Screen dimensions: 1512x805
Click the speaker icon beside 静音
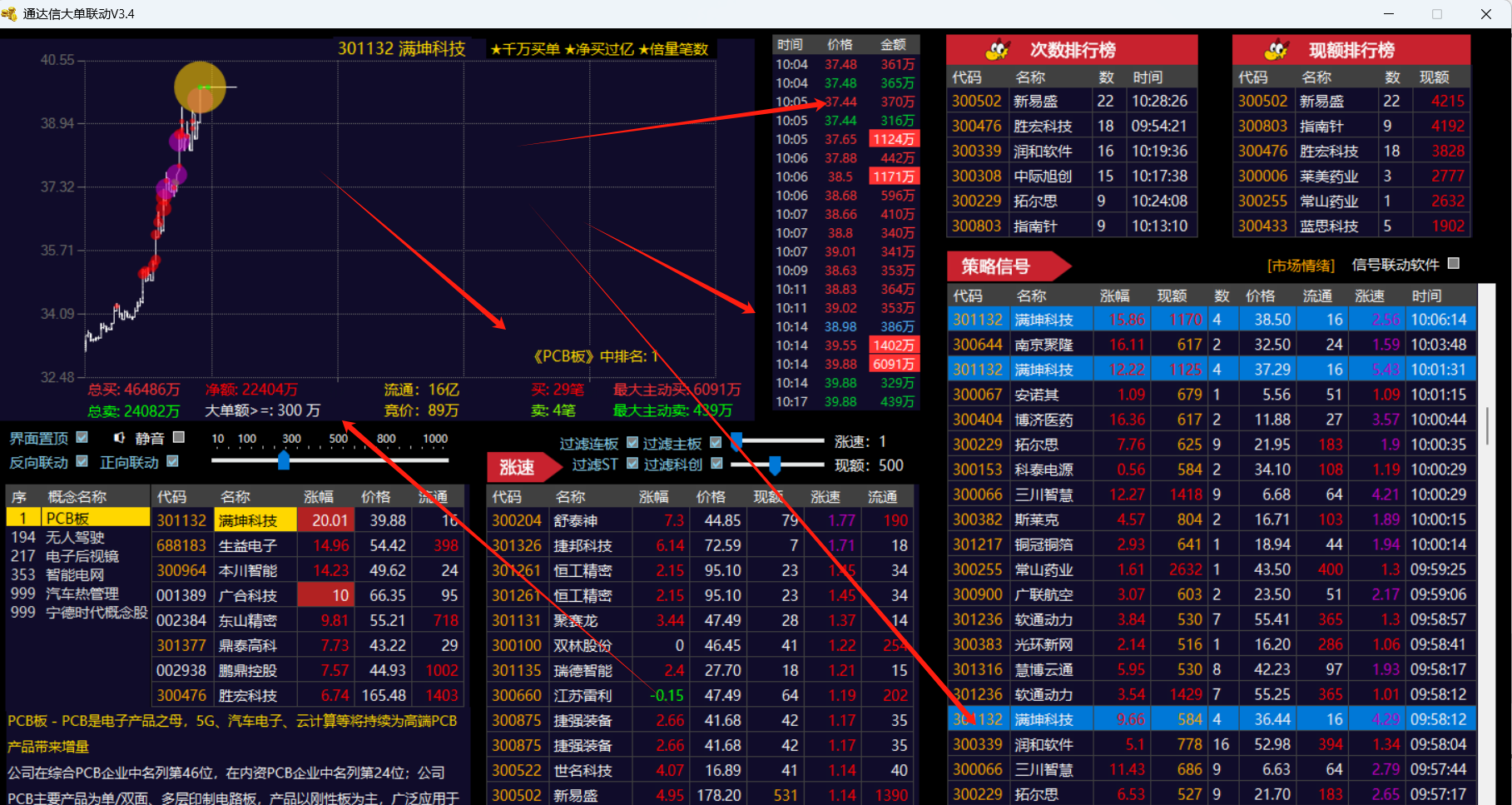120,438
